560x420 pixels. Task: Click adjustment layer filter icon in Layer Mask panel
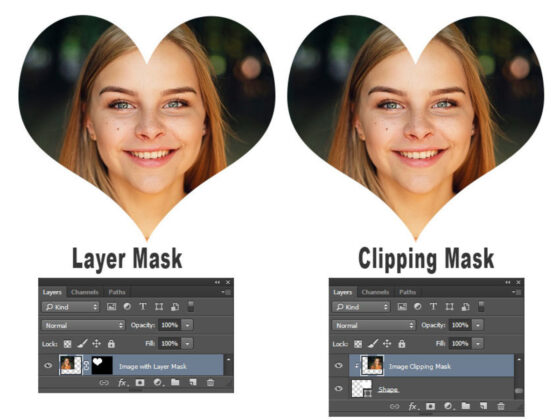pos(127,306)
